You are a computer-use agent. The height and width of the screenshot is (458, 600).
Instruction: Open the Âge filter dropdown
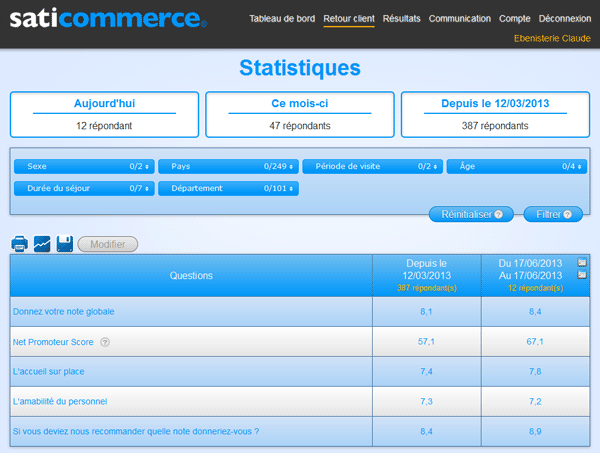515,167
